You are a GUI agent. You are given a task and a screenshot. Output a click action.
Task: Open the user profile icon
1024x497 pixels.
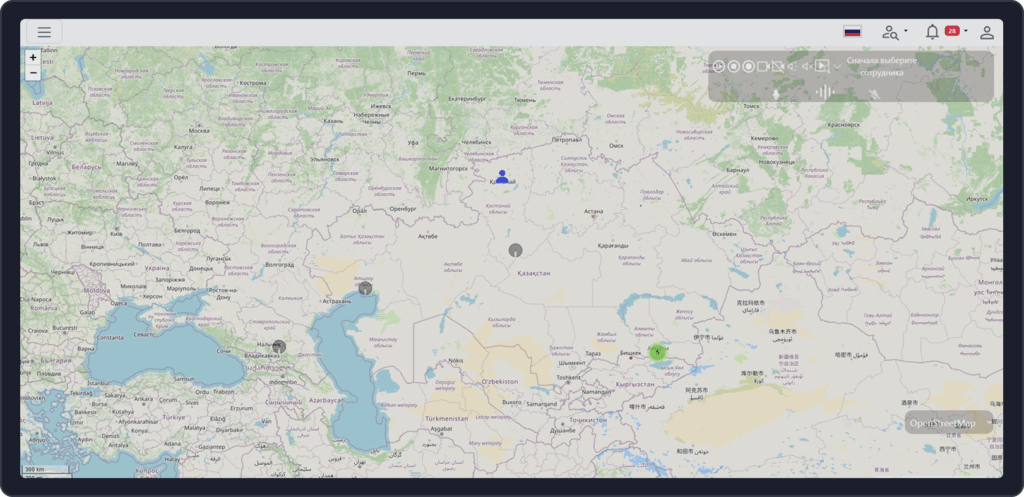tap(987, 32)
